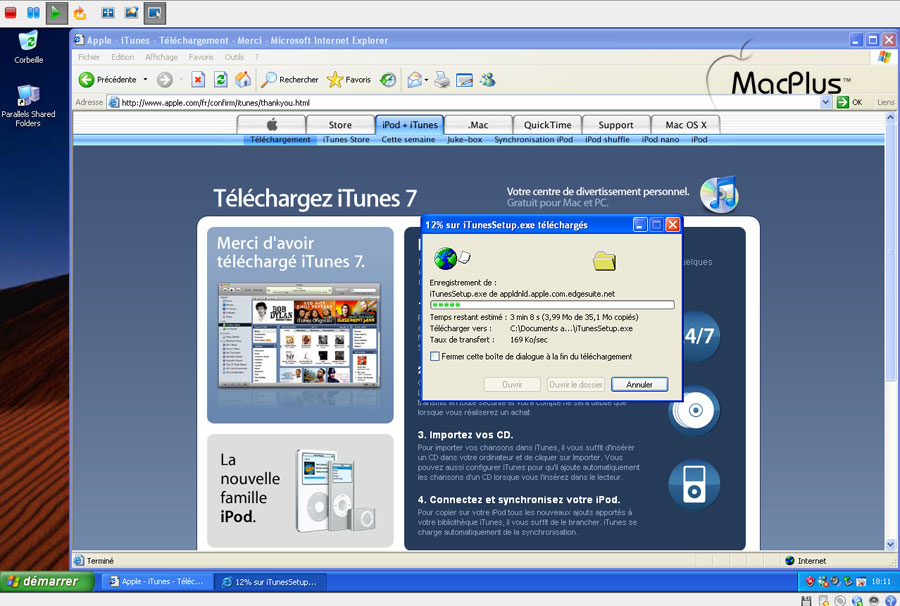Click the edit page toolbar icon
900x606 pixels.
click(x=464, y=80)
